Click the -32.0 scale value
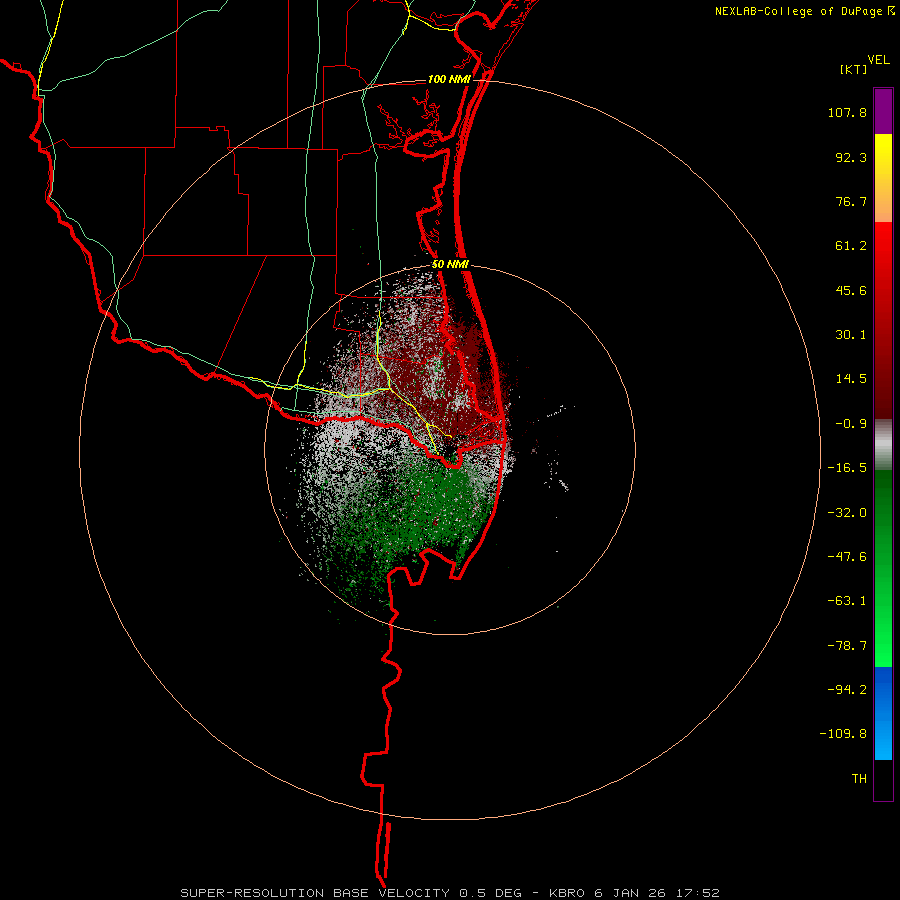 click(x=847, y=513)
